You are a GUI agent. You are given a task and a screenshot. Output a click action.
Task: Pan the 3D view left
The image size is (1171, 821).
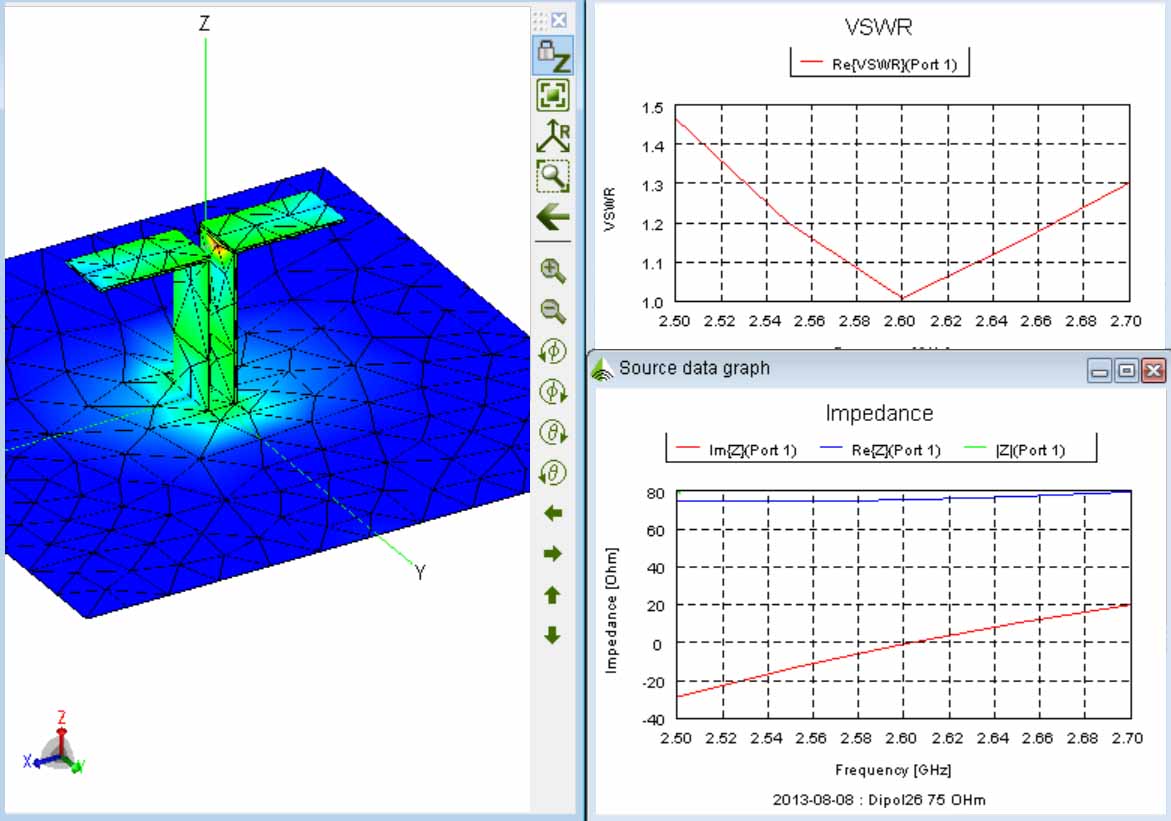553,513
